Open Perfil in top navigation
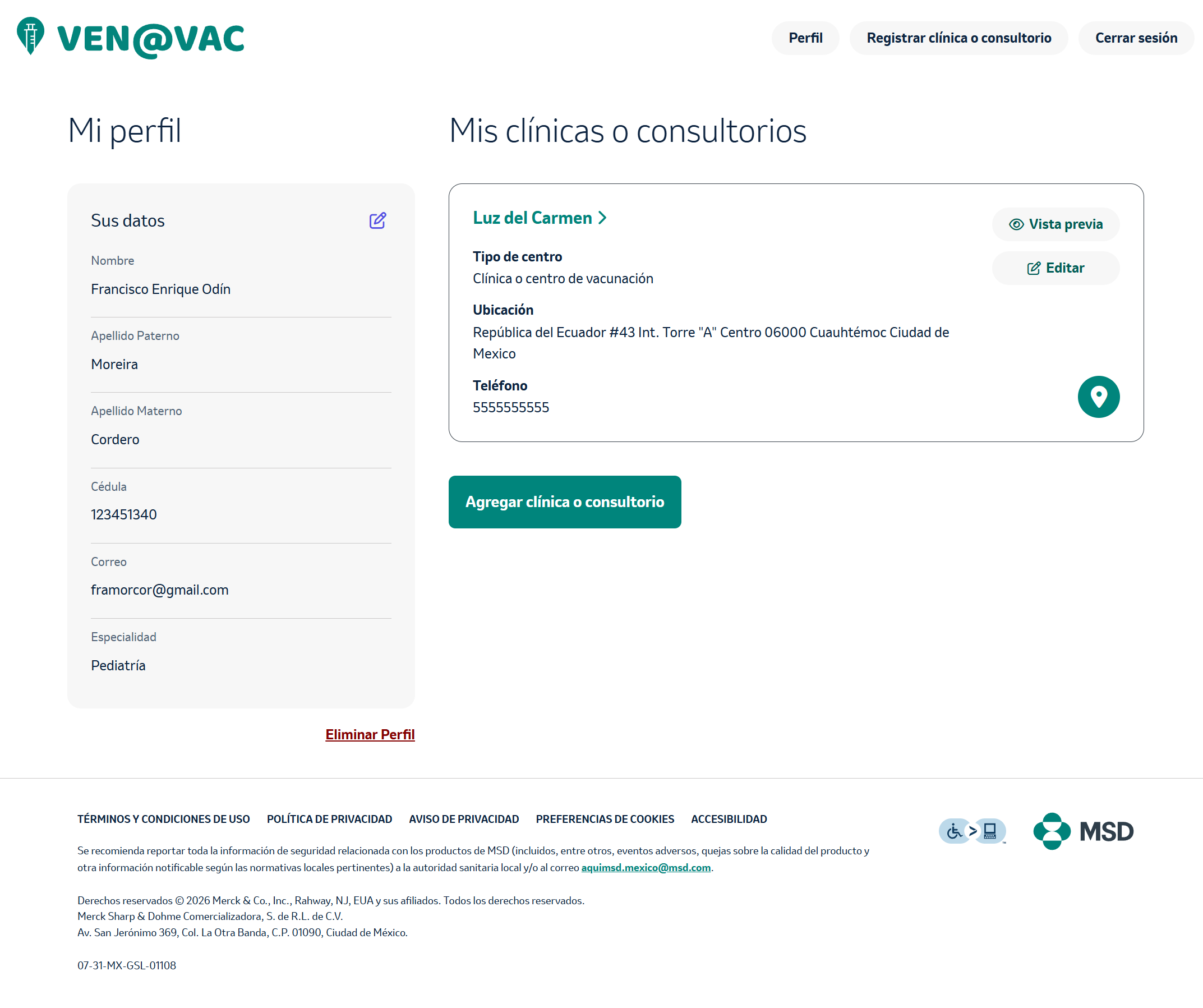1203x1008 pixels. click(805, 38)
